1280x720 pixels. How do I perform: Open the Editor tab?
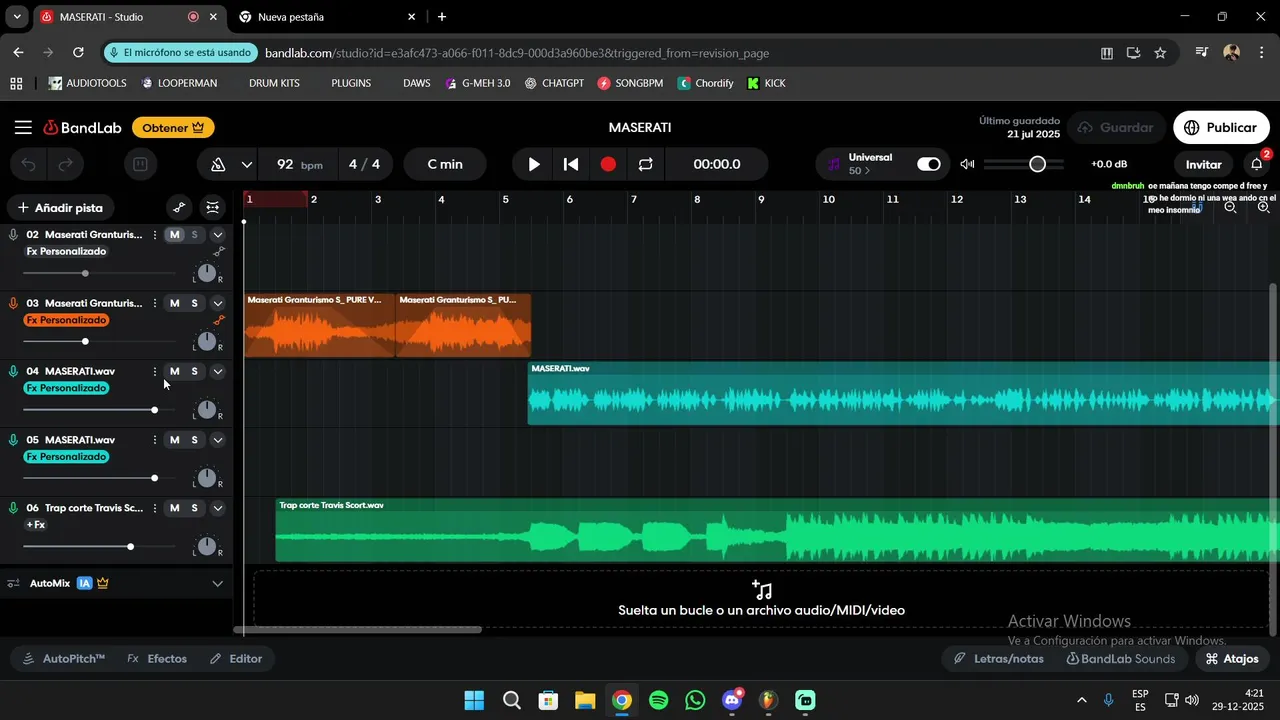tap(236, 659)
